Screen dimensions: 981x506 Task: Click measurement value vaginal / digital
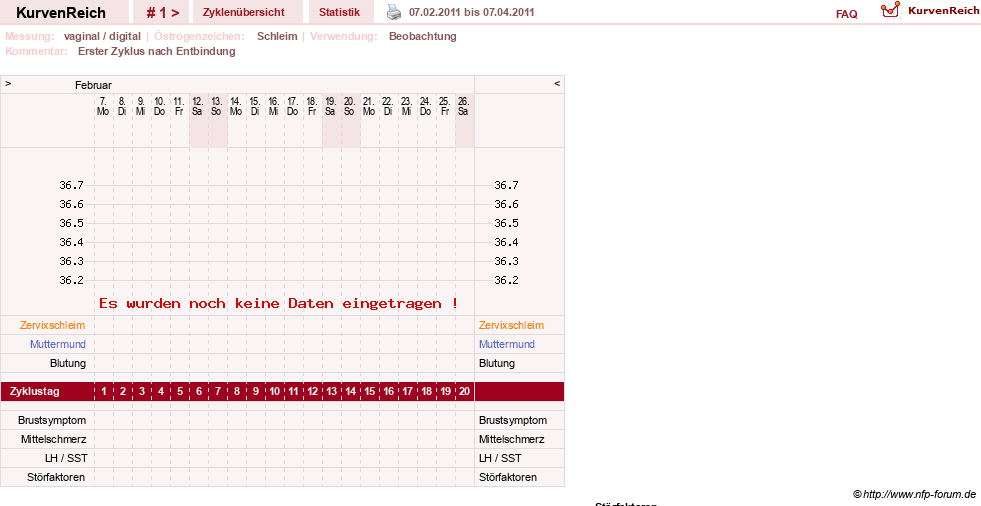(102, 36)
